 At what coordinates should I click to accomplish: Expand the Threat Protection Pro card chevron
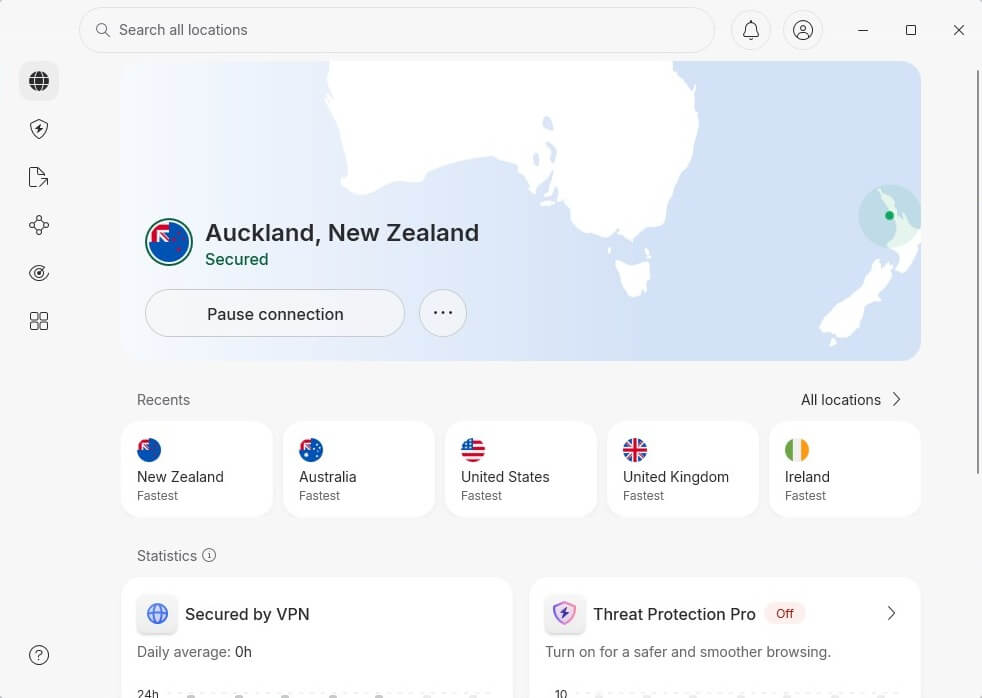click(x=891, y=613)
